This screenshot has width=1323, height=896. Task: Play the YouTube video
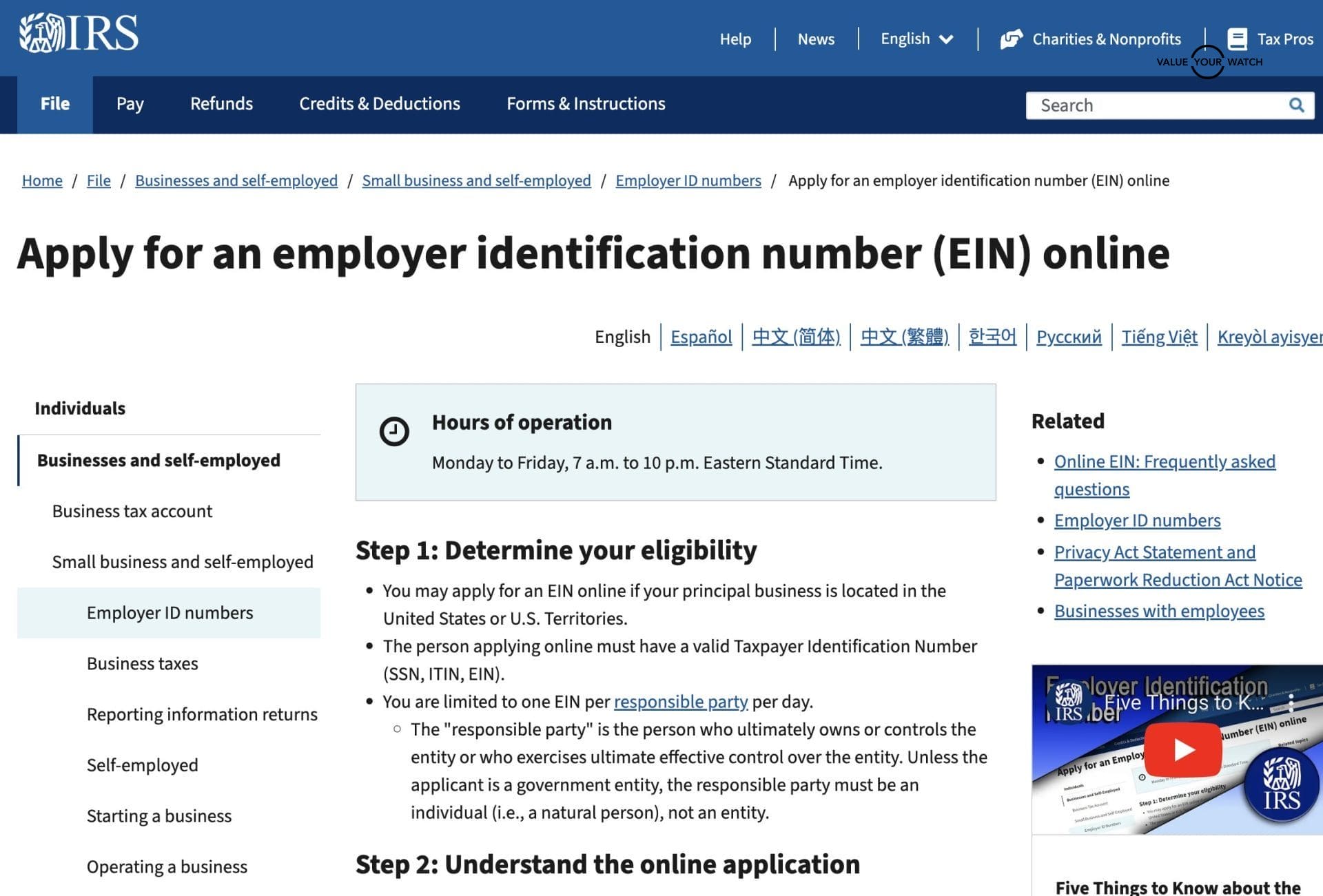tap(1182, 749)
